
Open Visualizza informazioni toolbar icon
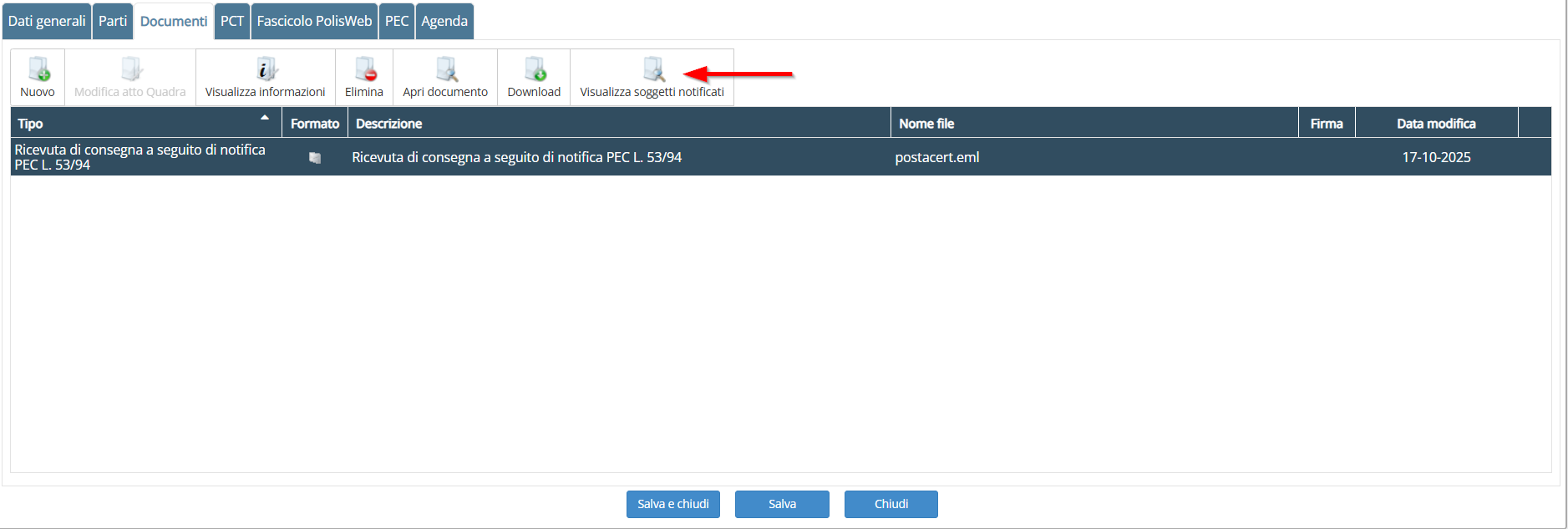[265, 69]
